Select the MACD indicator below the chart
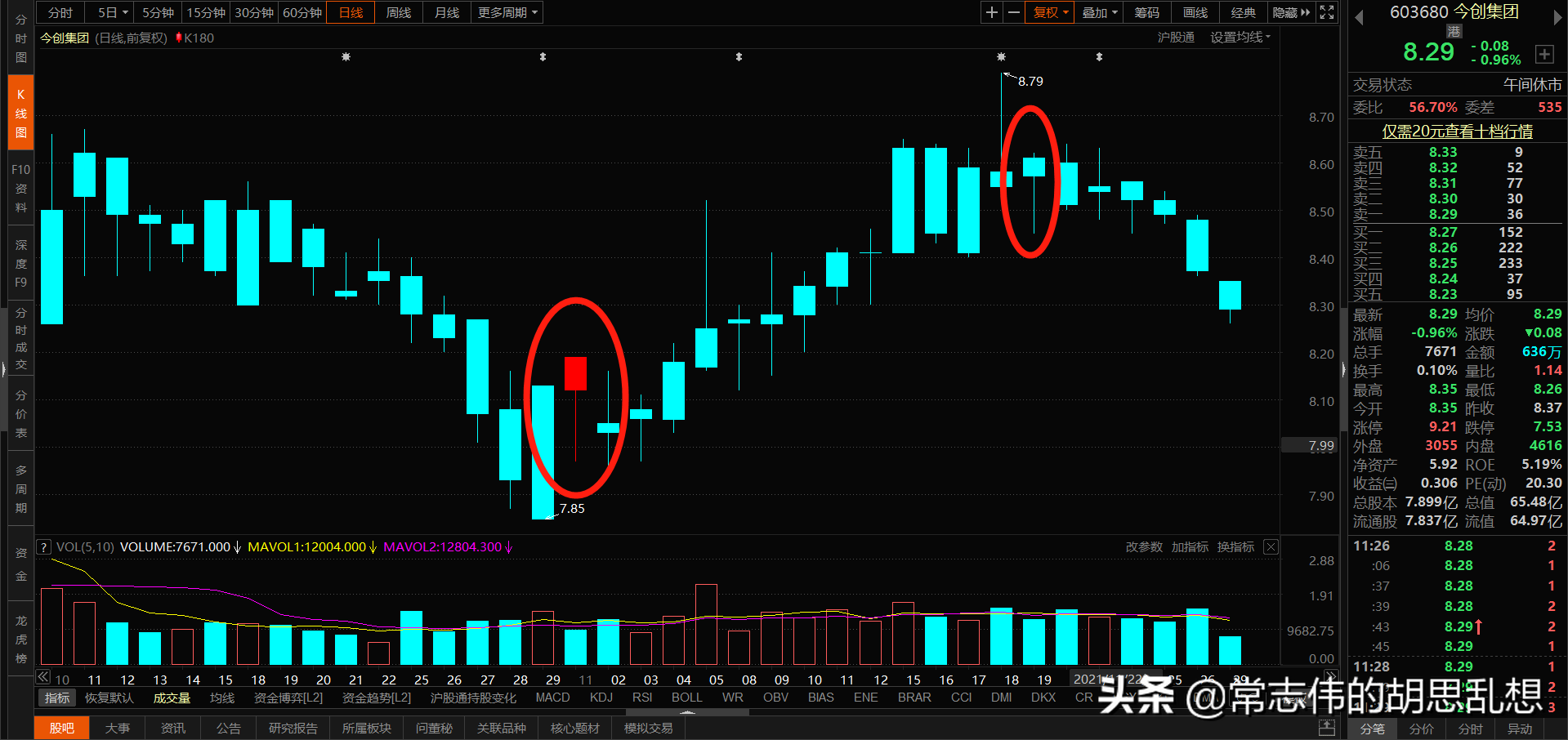This screenshot has height=740, width=1568. coord(552,698)
